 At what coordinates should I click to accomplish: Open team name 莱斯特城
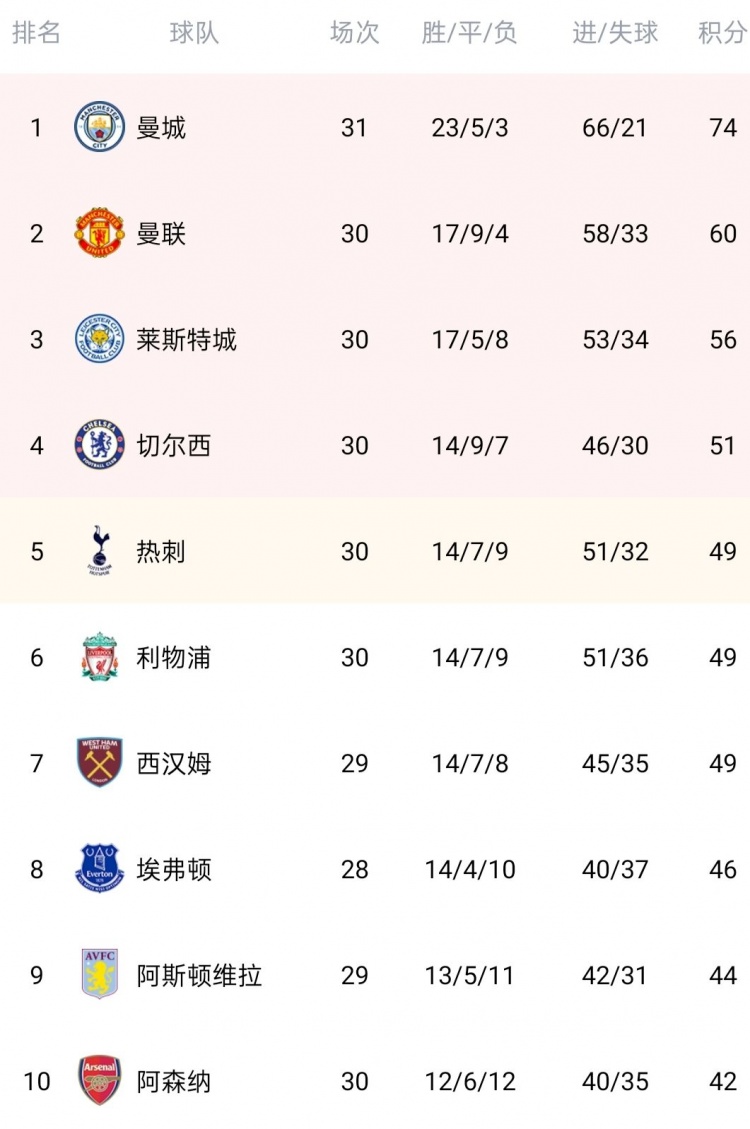tap(186, 339)
